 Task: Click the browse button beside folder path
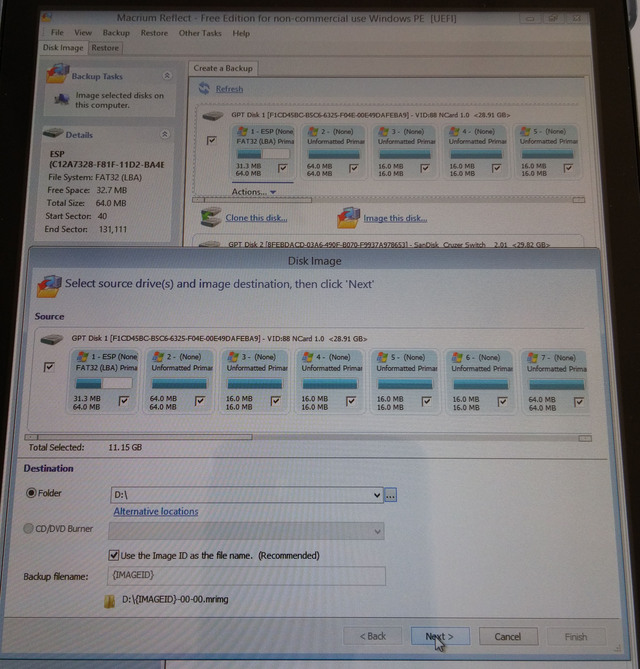click(x=390, y=495)
